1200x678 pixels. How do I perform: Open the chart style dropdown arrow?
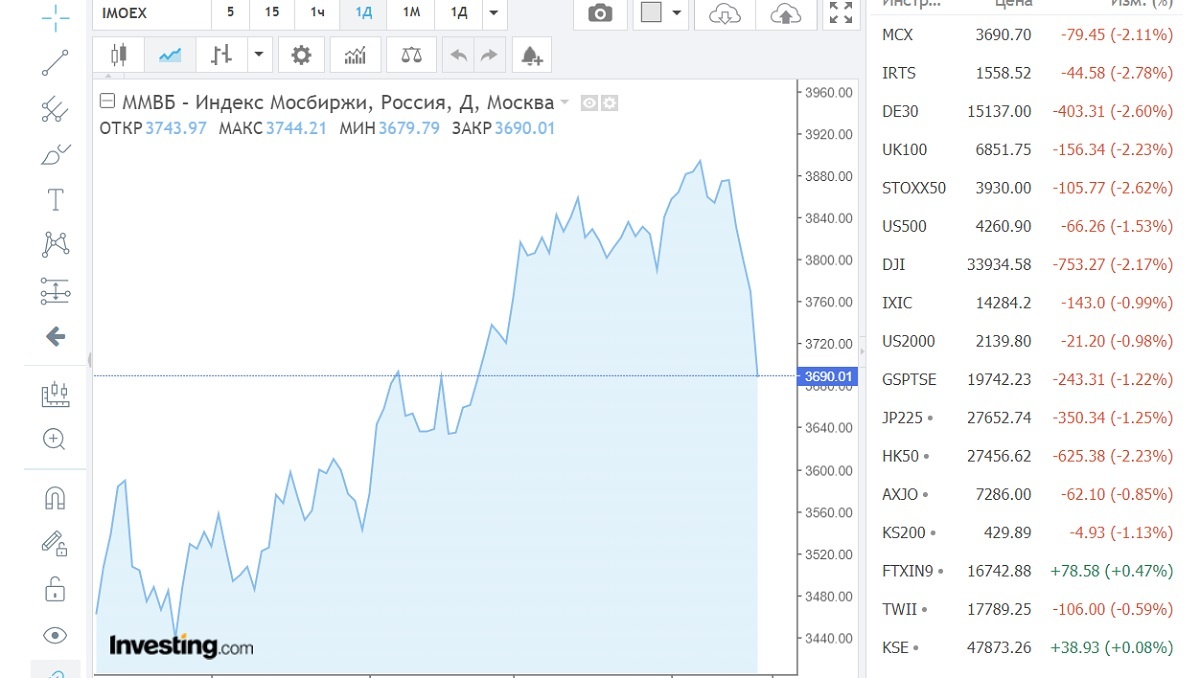pos(260,55)
